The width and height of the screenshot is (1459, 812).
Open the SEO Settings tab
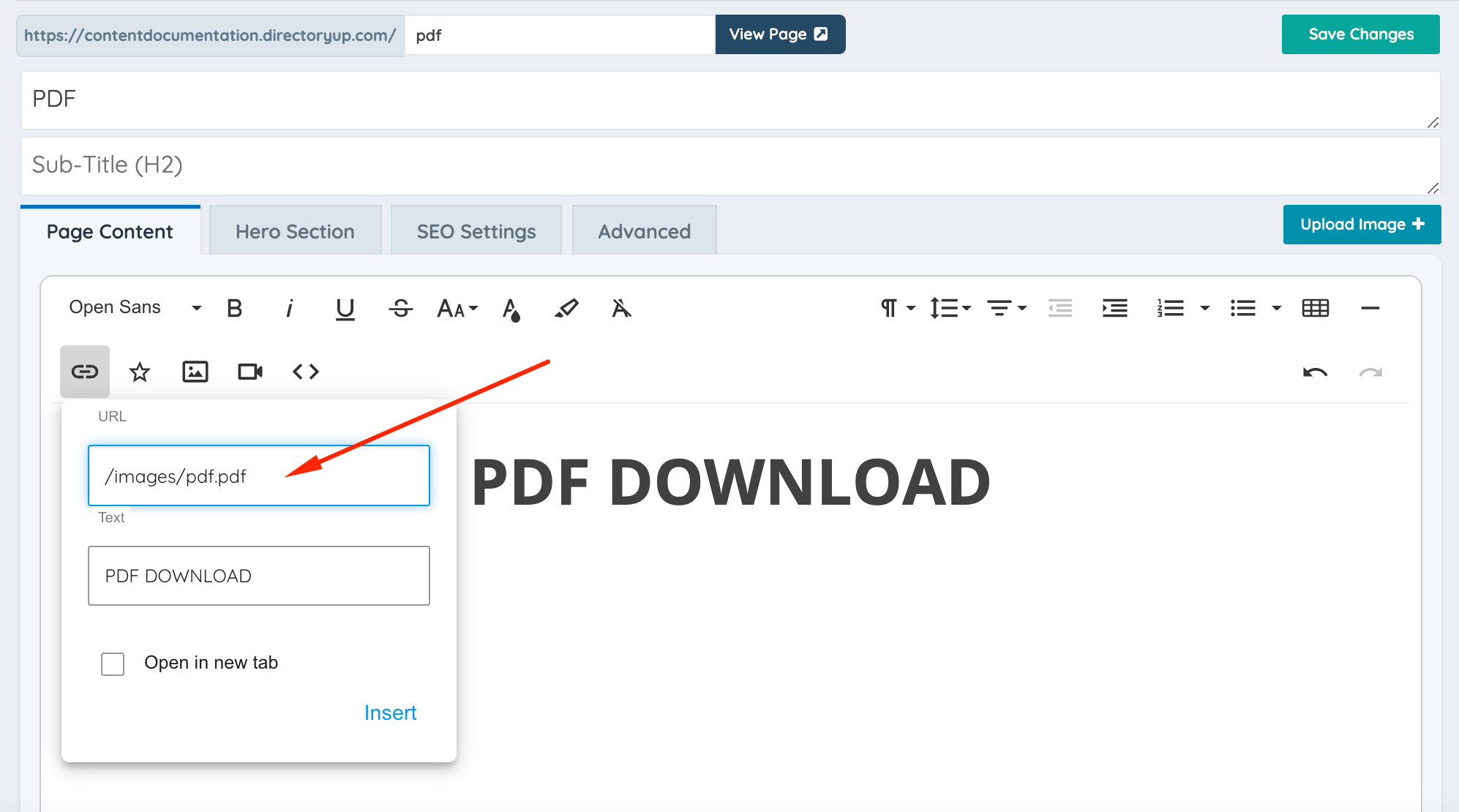476,231
